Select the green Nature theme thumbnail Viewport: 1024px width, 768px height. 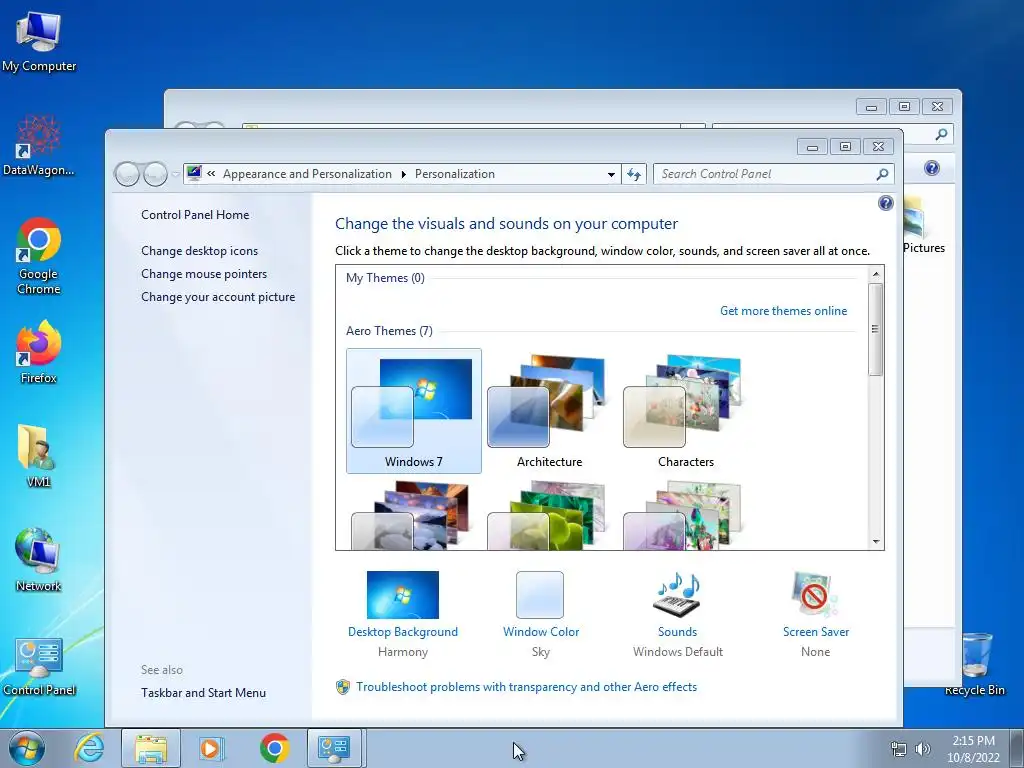point(547,515)
